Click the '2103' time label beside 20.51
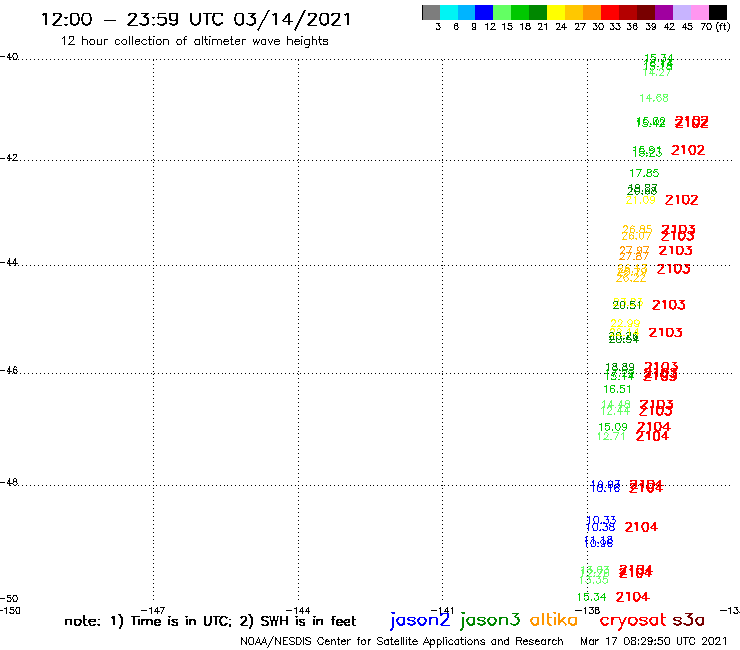The width and height of the screenshot is (740, 650). (669, 305)
